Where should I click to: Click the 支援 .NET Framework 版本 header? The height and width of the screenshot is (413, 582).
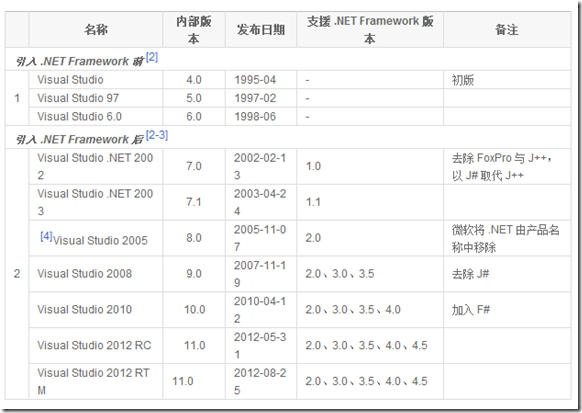[370, 30]
